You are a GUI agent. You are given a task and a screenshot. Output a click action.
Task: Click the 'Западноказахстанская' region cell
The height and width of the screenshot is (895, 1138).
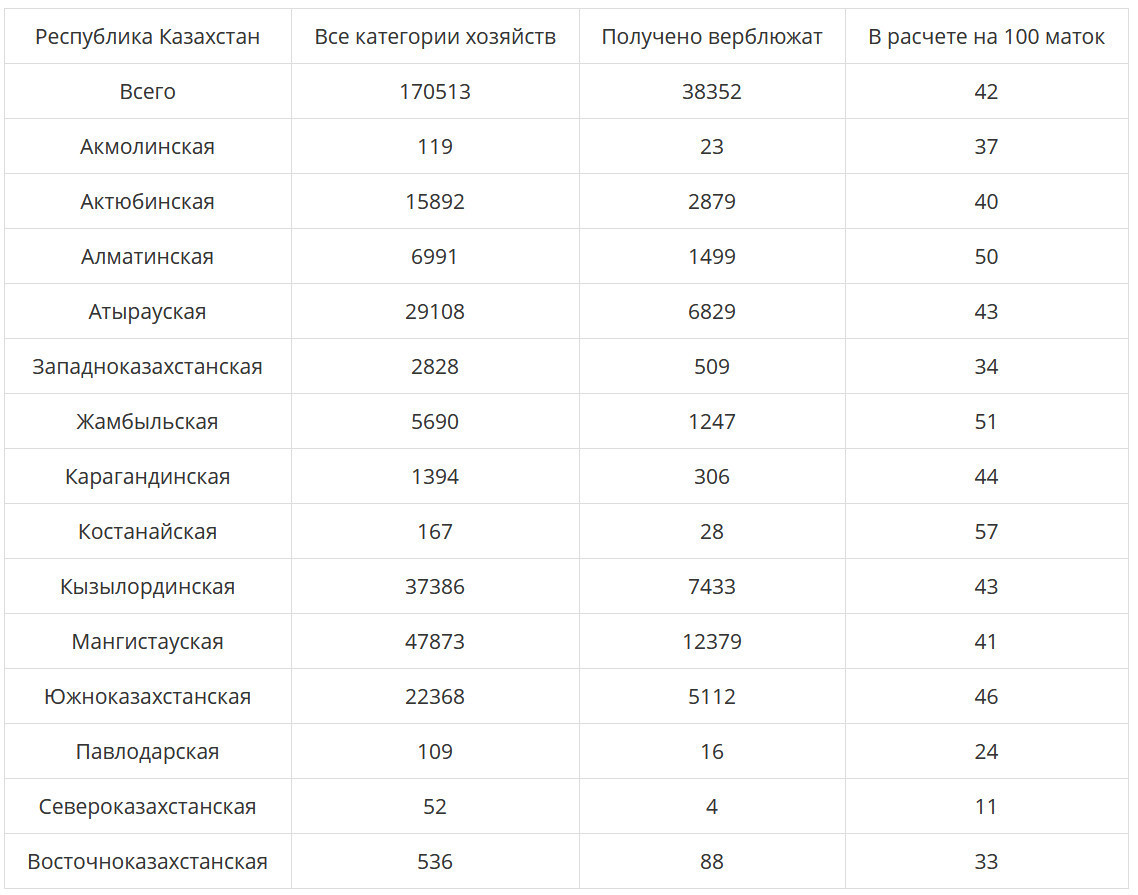click(x=147, y=367)
